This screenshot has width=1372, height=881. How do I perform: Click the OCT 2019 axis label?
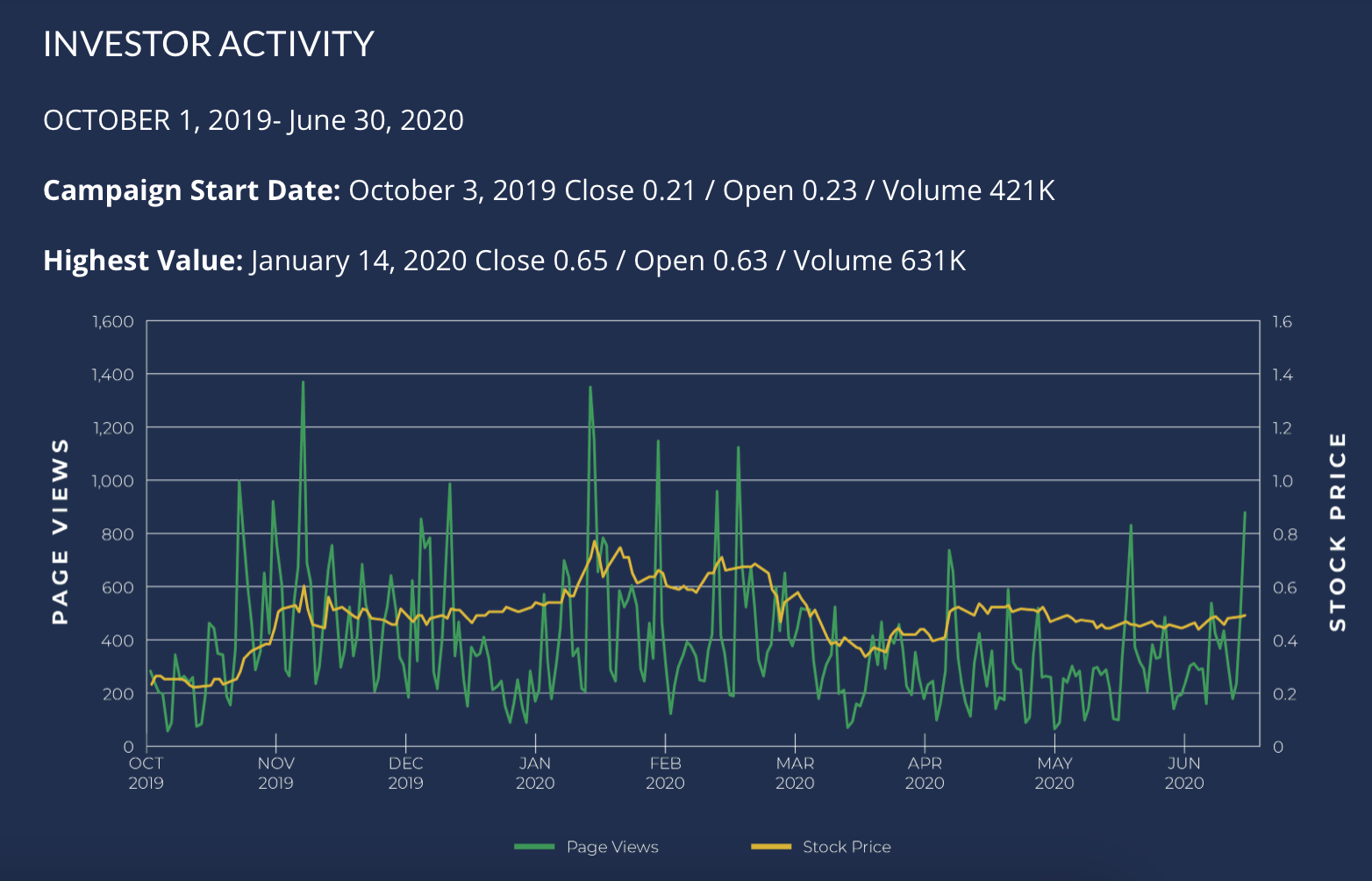click(146, 773)
